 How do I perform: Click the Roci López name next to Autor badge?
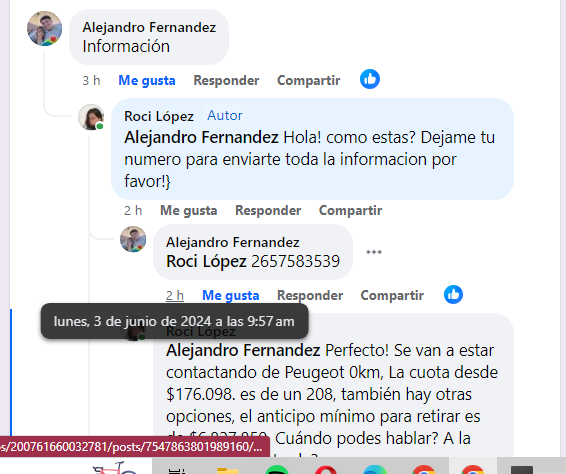click(159, 116)
